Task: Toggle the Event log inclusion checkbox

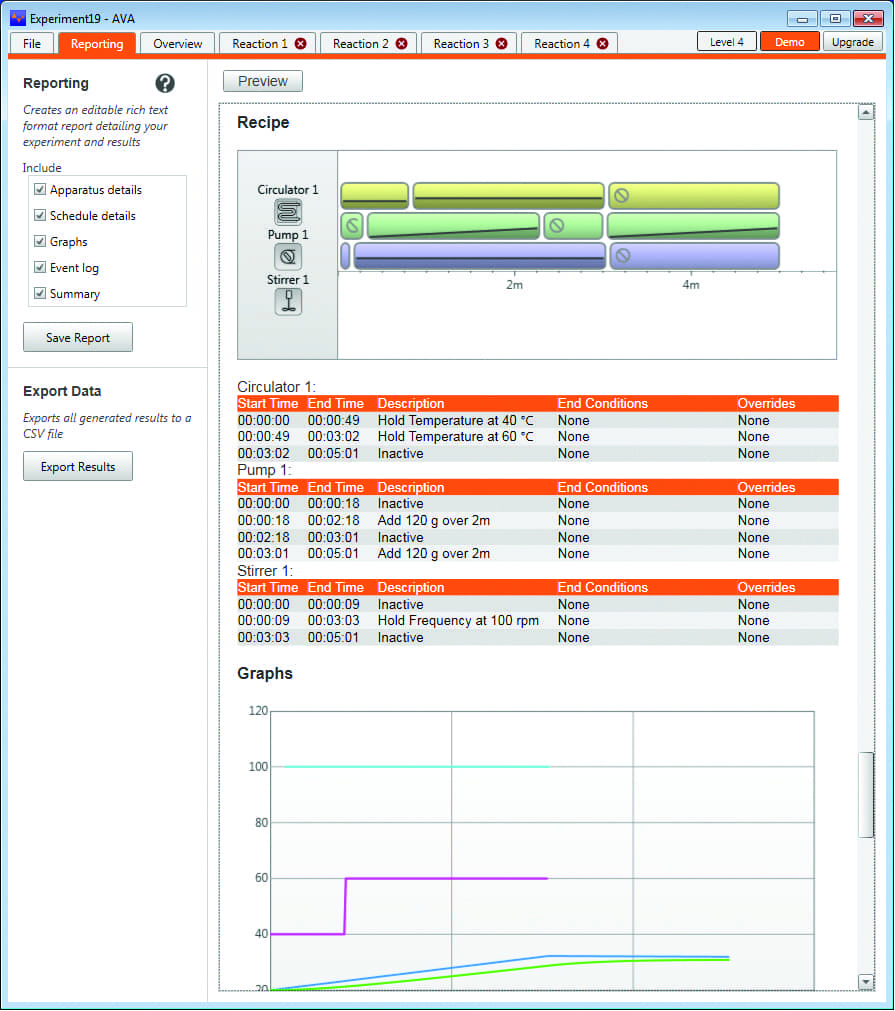Action: 40,267
